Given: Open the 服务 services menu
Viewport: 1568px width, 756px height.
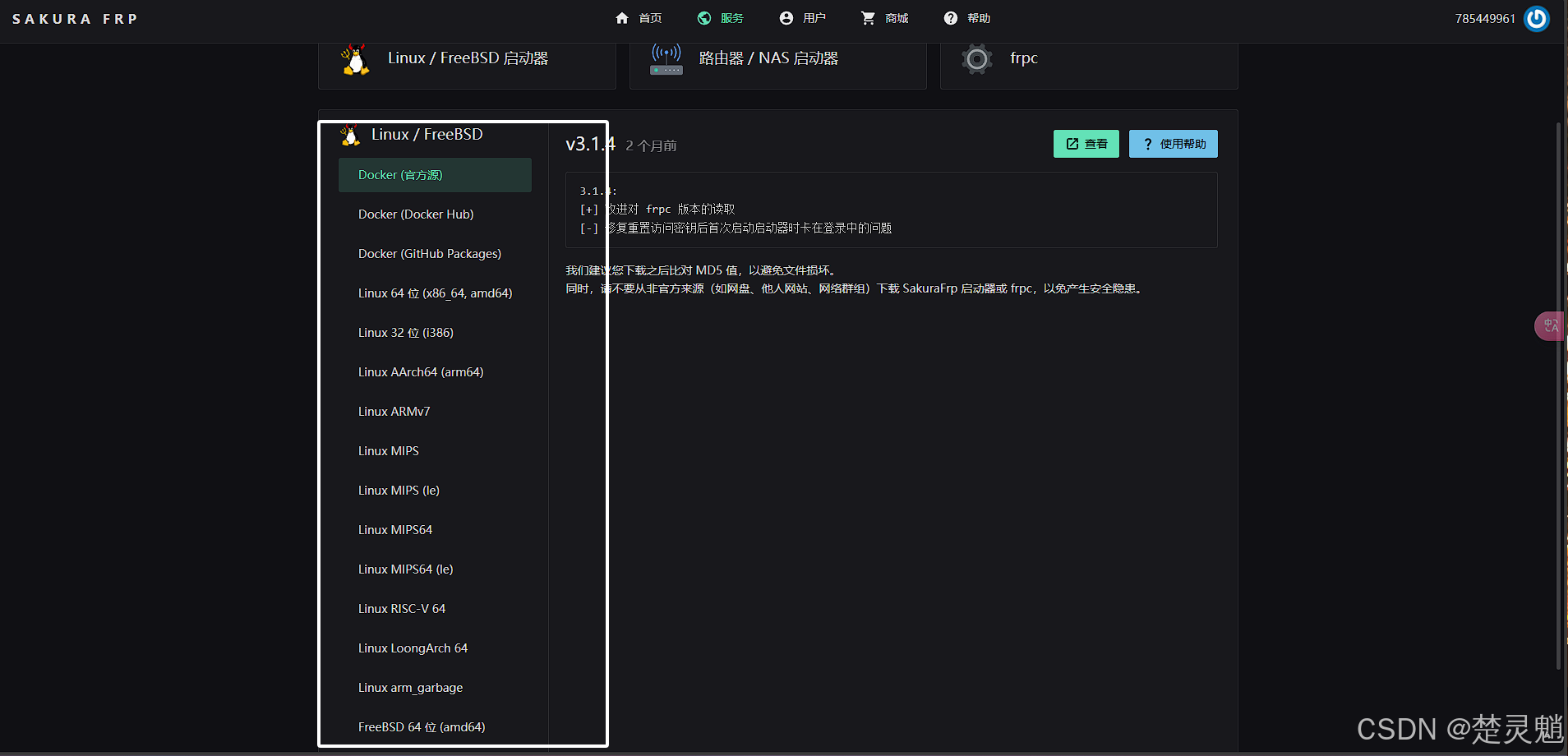Looking at the screenshot, I should 721,18.
